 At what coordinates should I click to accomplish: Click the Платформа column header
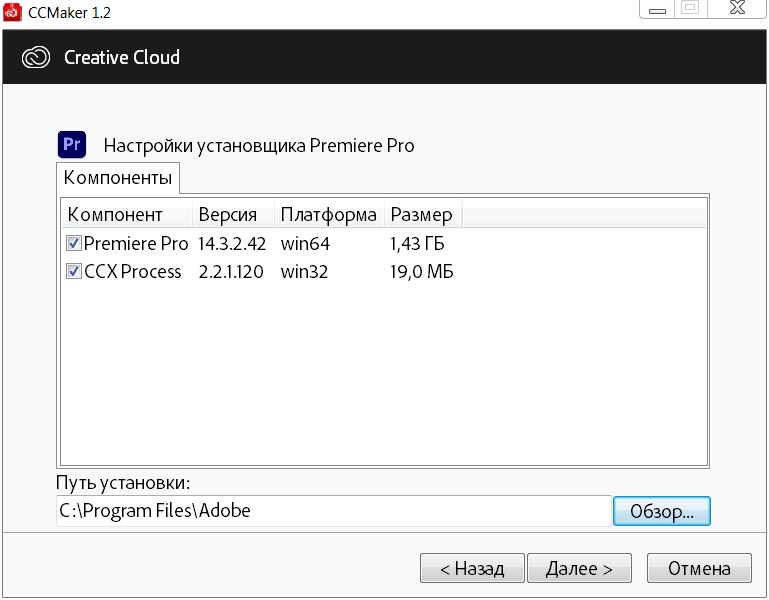(x=328, y=214)
